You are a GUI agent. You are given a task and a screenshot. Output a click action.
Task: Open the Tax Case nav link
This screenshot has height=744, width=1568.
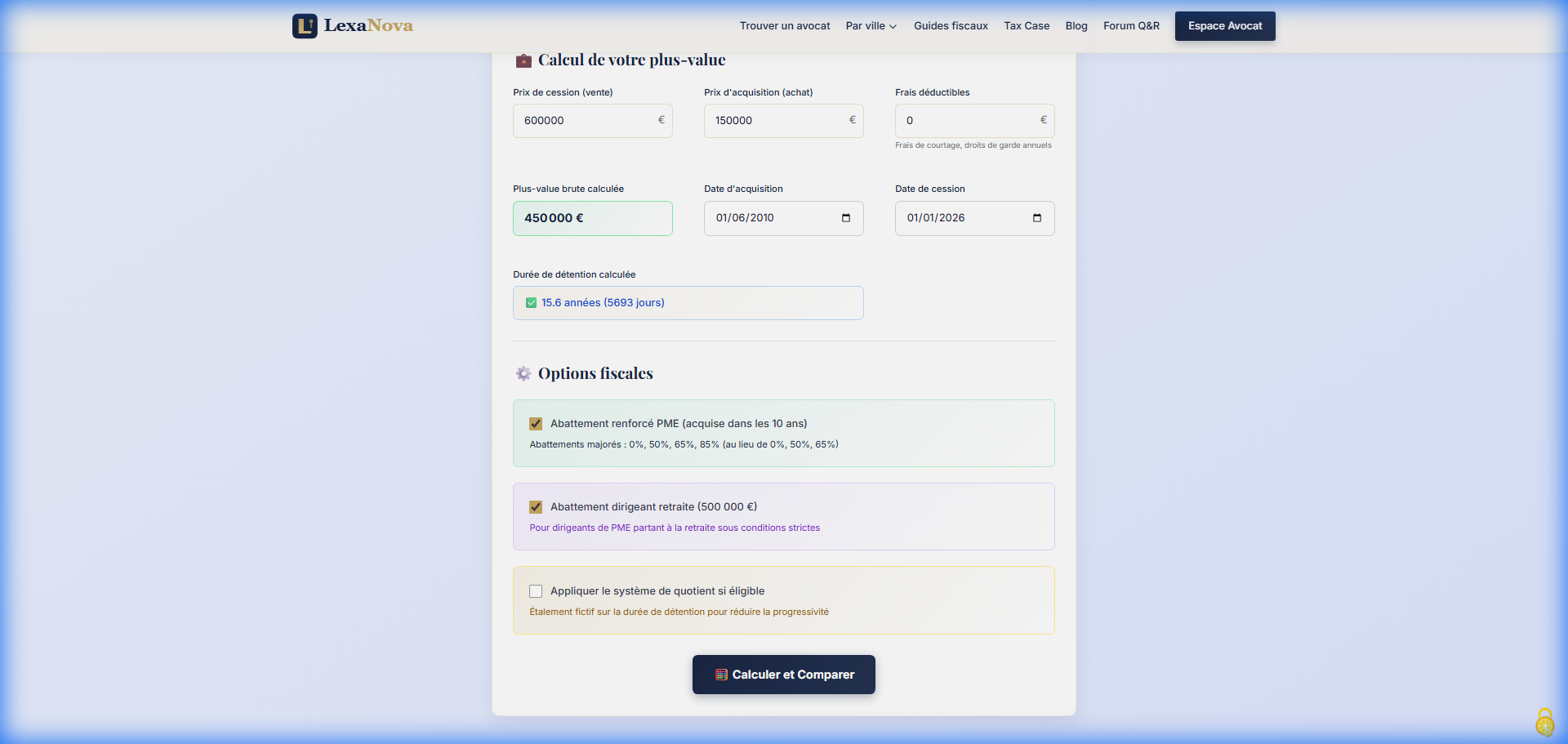(1027, 26)
